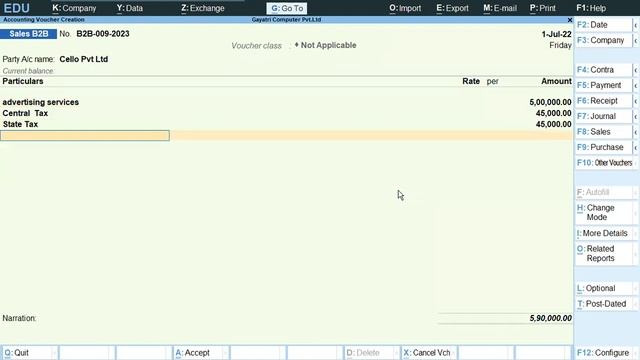Click the Rate column header
640x360 pixels.
(x=471, y=81)
